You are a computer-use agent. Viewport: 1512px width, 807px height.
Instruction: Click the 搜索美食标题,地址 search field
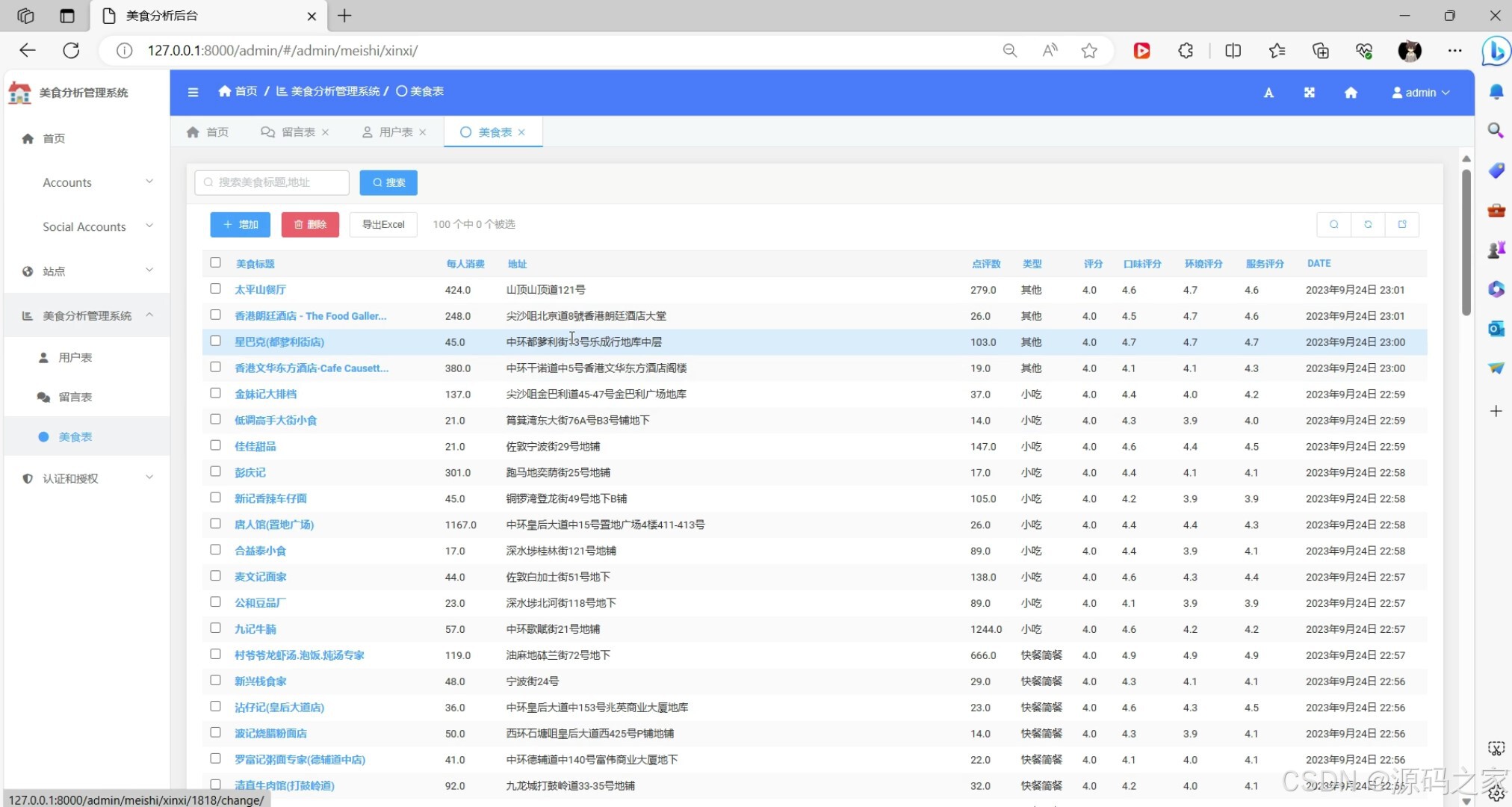(272, 182)
